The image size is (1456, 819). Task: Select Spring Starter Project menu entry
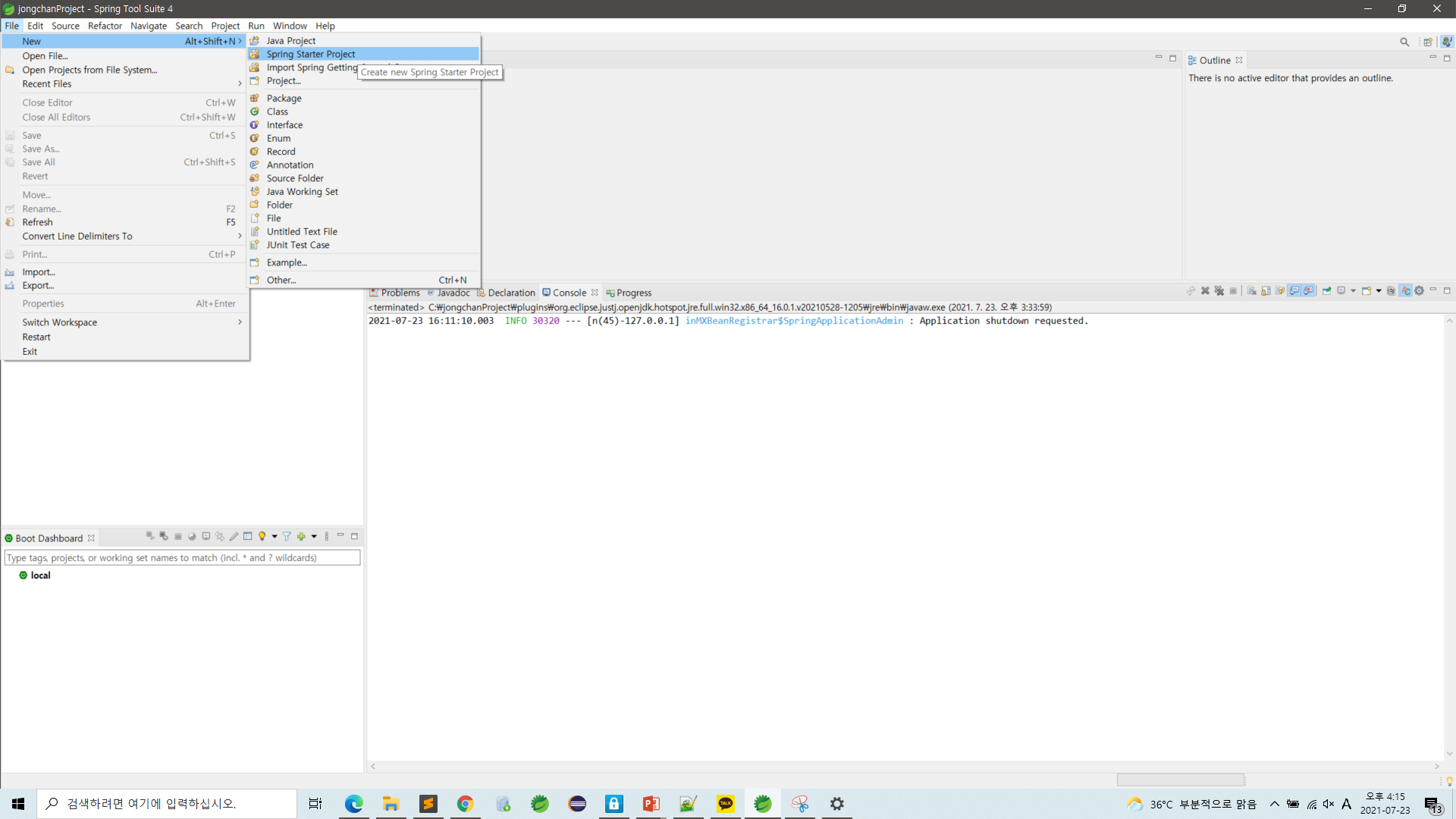point(310,54)
